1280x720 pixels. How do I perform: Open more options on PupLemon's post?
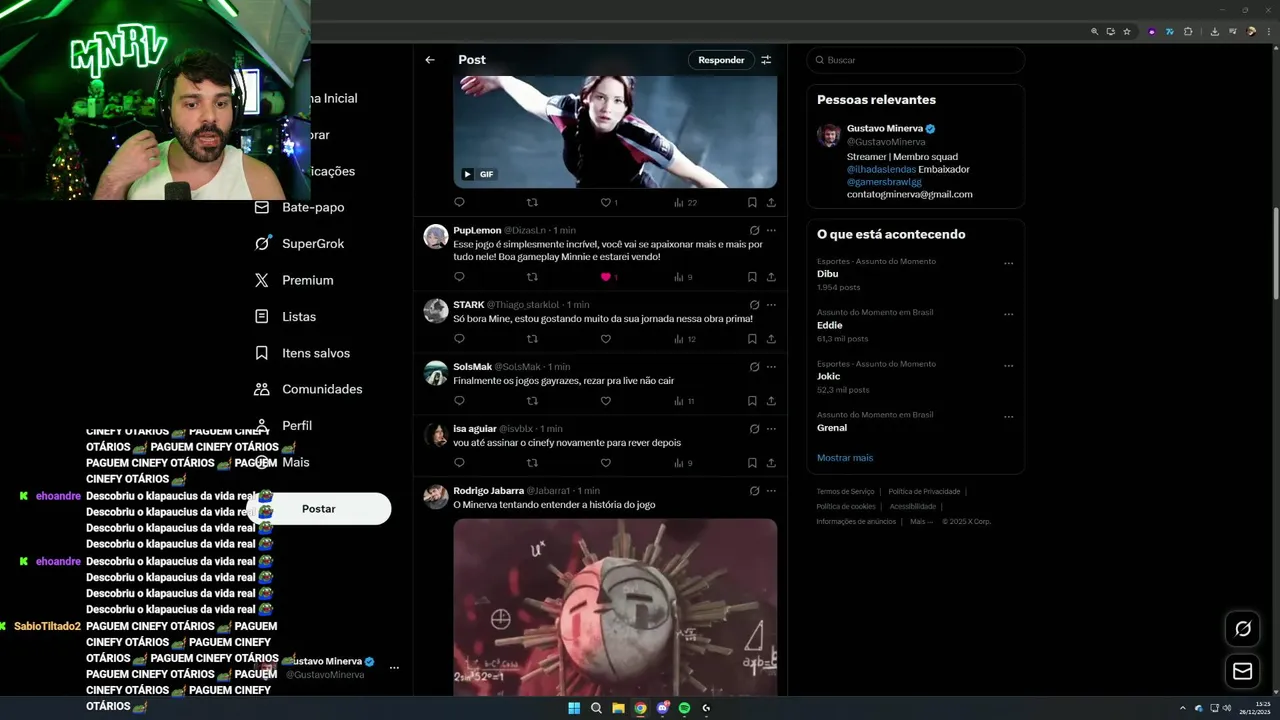(x=771, y=230)
